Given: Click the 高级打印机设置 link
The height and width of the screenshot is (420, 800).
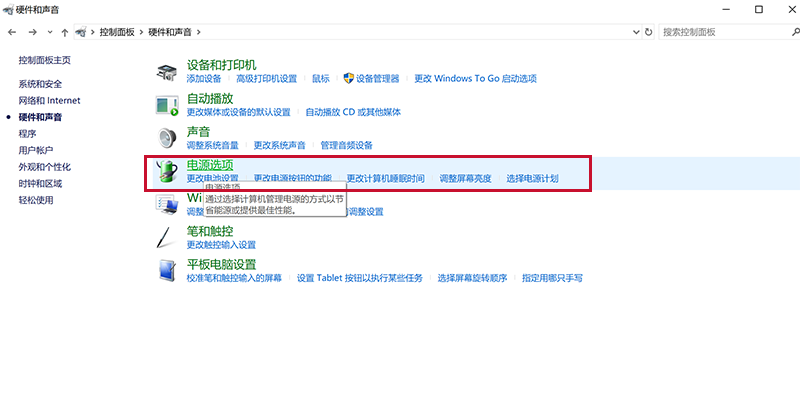Looking at the screenshot, I should click(x=266, y=79).
